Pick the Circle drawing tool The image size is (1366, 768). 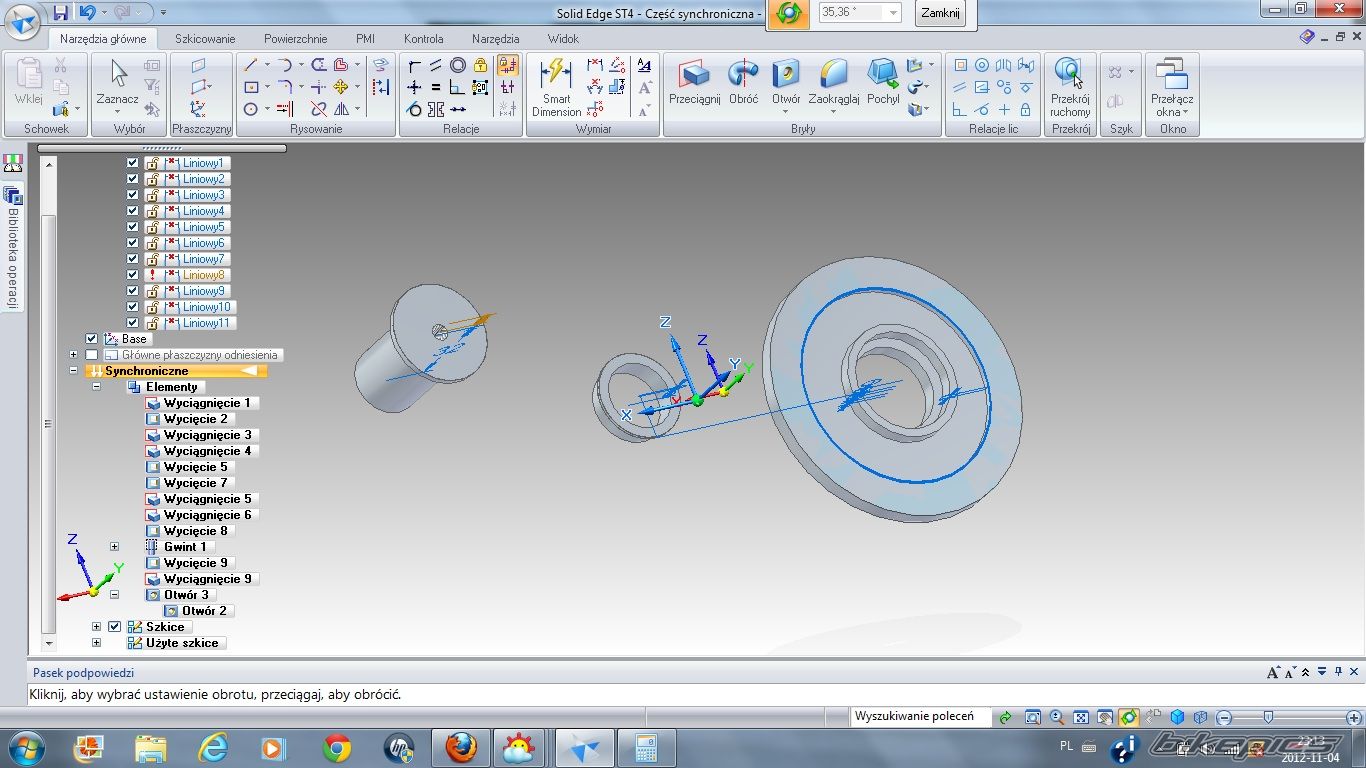pyautogui.click(x=251, y=109)
